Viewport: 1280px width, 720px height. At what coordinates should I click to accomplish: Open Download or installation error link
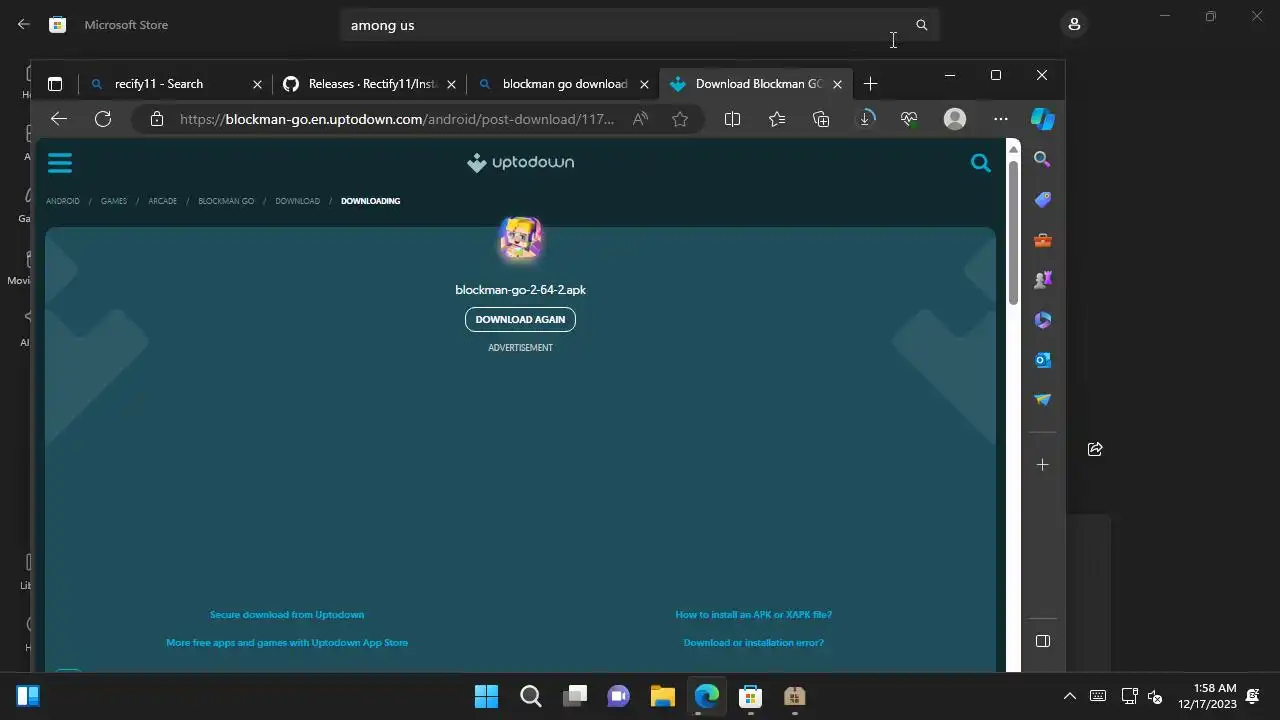coord(753,643)
